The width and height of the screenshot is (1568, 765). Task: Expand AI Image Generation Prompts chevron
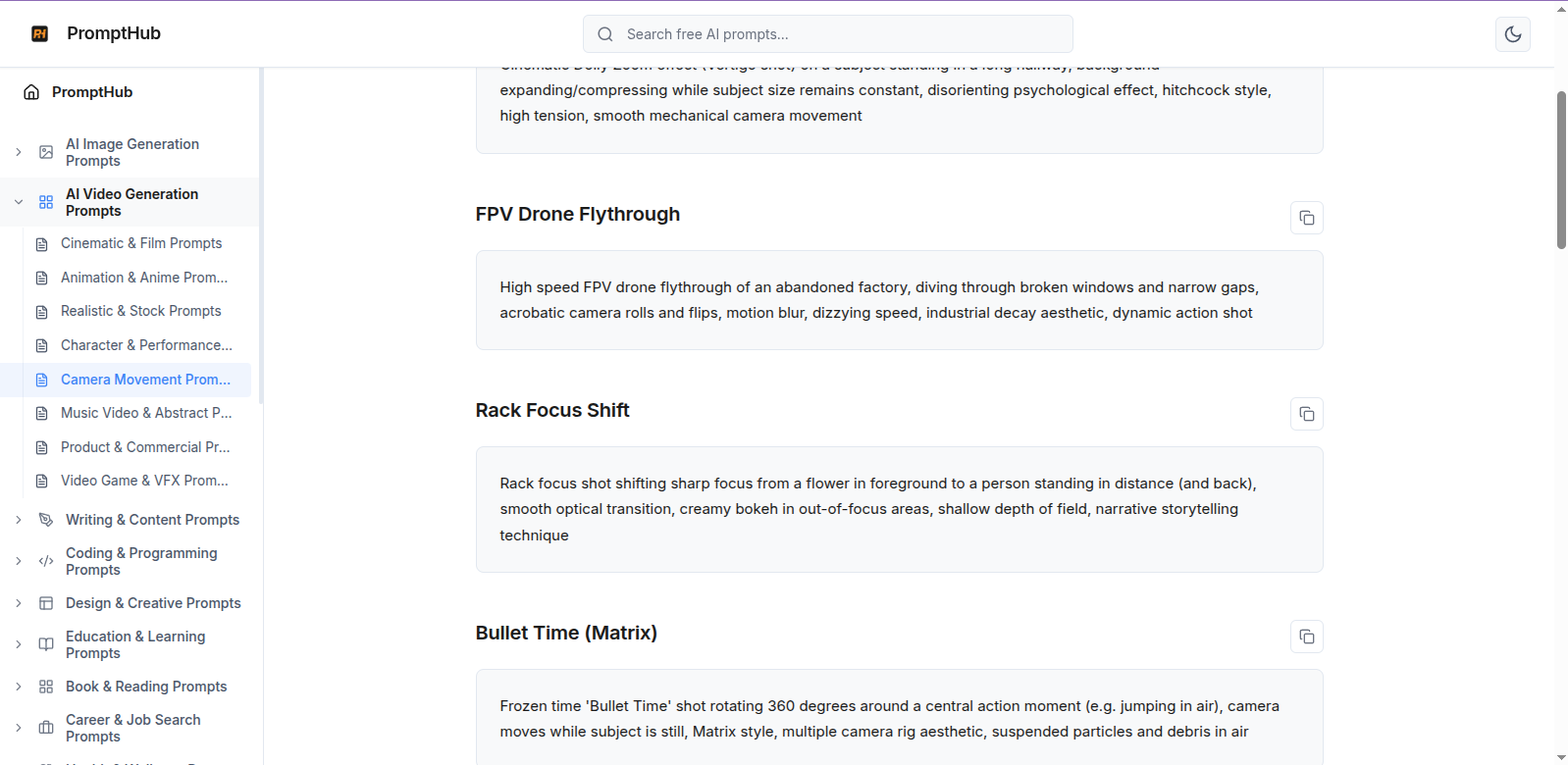tap(19, 152)
